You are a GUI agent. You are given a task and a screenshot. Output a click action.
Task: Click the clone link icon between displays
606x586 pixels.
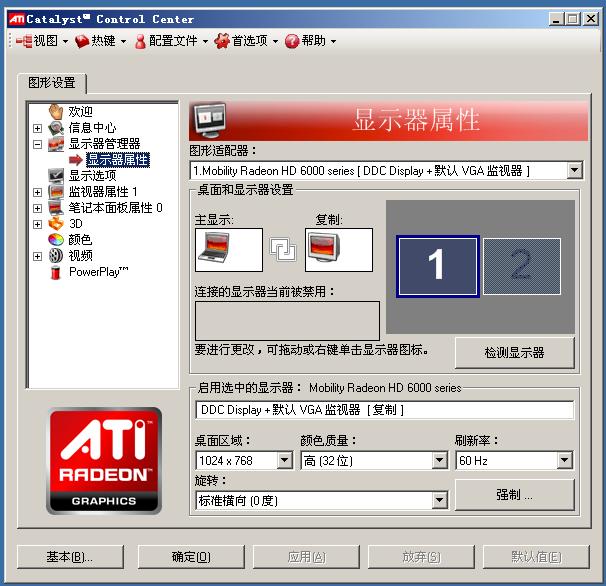[x=283, y=249]
